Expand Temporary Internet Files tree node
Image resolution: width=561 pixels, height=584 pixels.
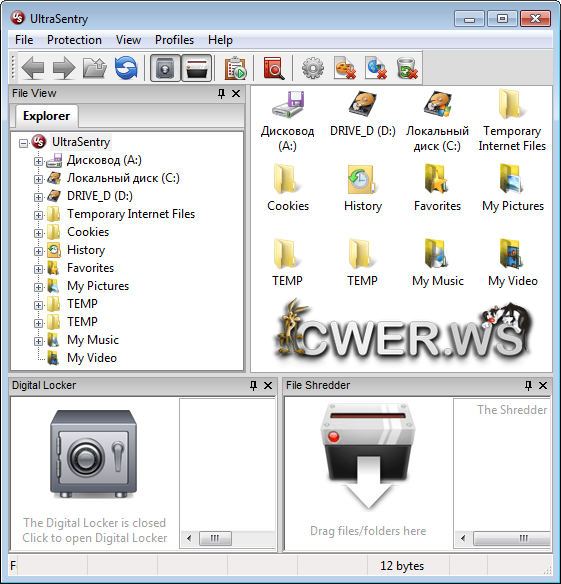coord(38,215)
